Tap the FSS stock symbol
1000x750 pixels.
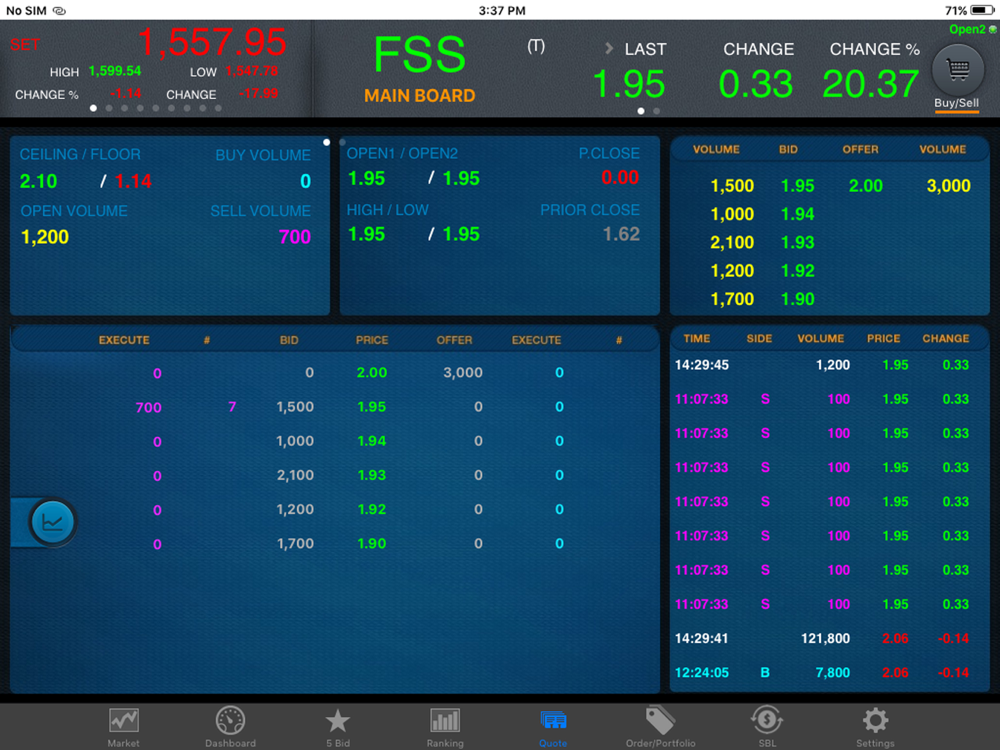(420, 55)
